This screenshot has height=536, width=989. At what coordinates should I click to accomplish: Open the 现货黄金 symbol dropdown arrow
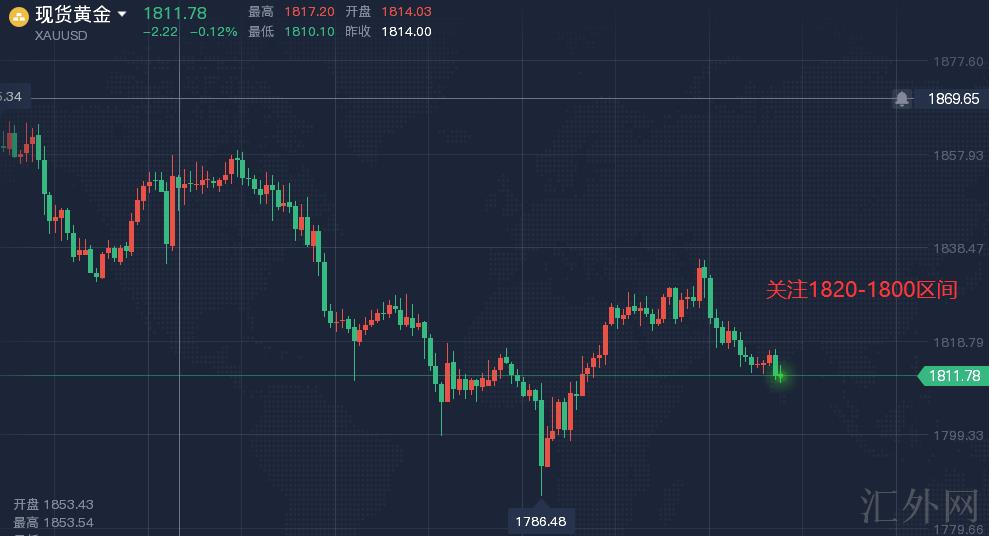point(122,14)
